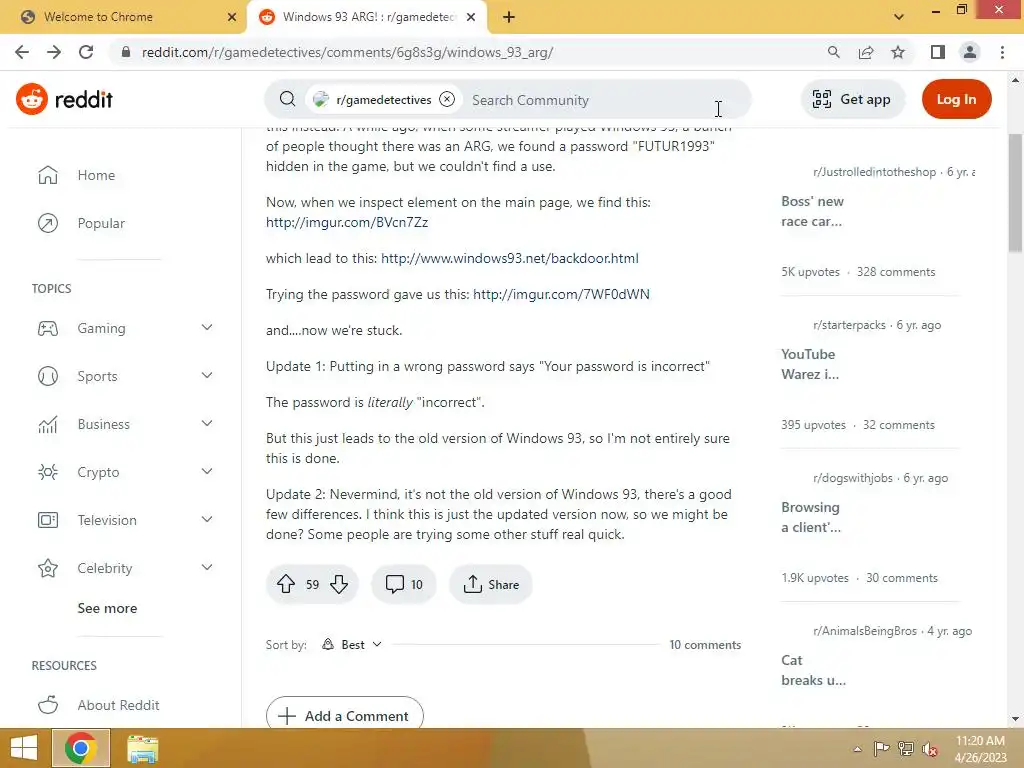The image size is (1024, 768).
Task: Open the tab search dropdown arrow
Action: [x=899, y=17]
